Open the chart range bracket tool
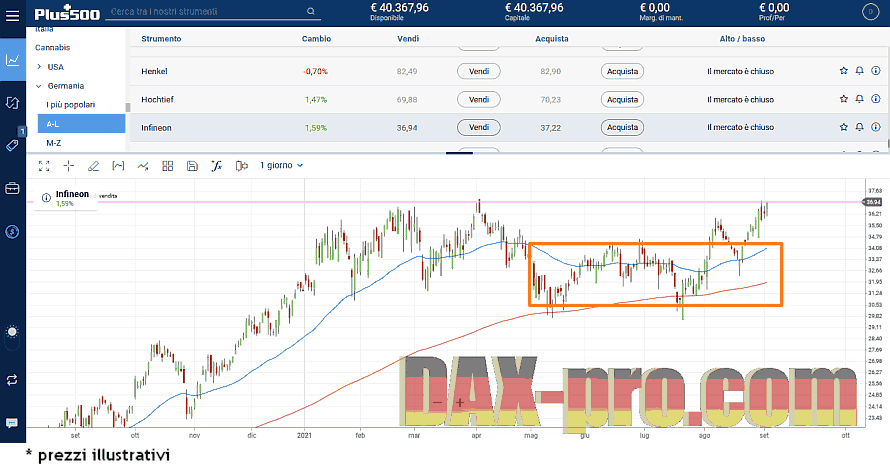This screenshot has width=890, height=465. [x=118, y=166]
